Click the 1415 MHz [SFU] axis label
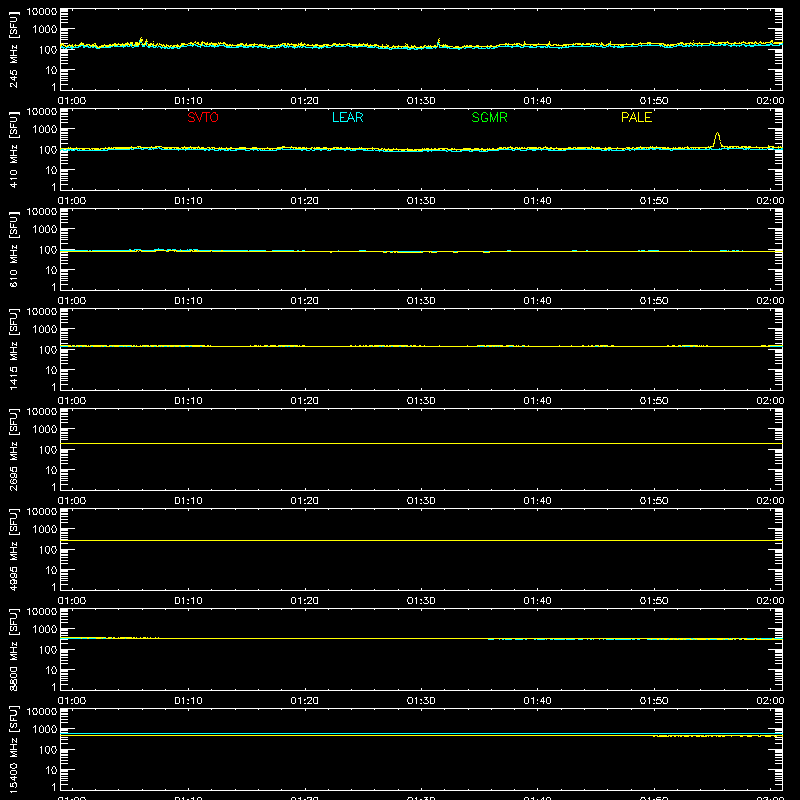800x800 pixels. click(13, 349)
